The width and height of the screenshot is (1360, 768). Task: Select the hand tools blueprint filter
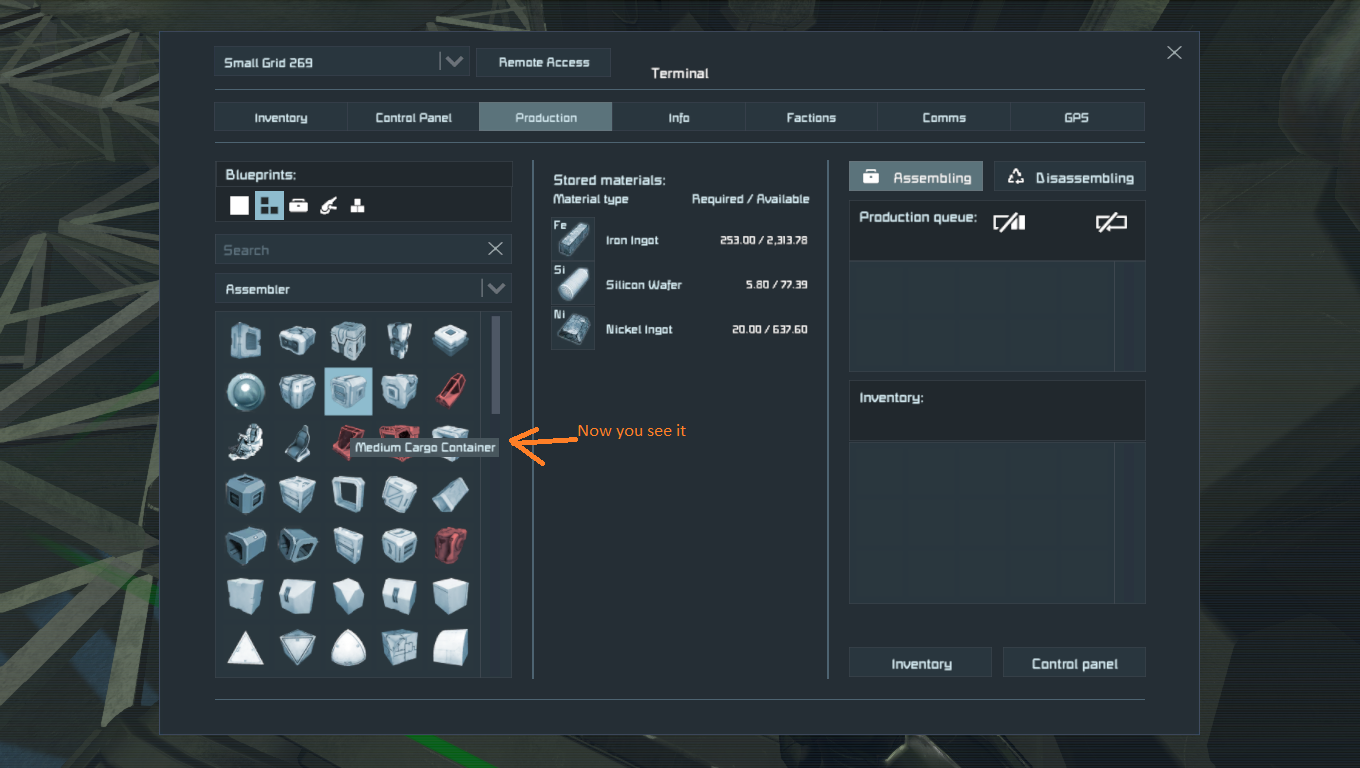[x=328, y=206]
